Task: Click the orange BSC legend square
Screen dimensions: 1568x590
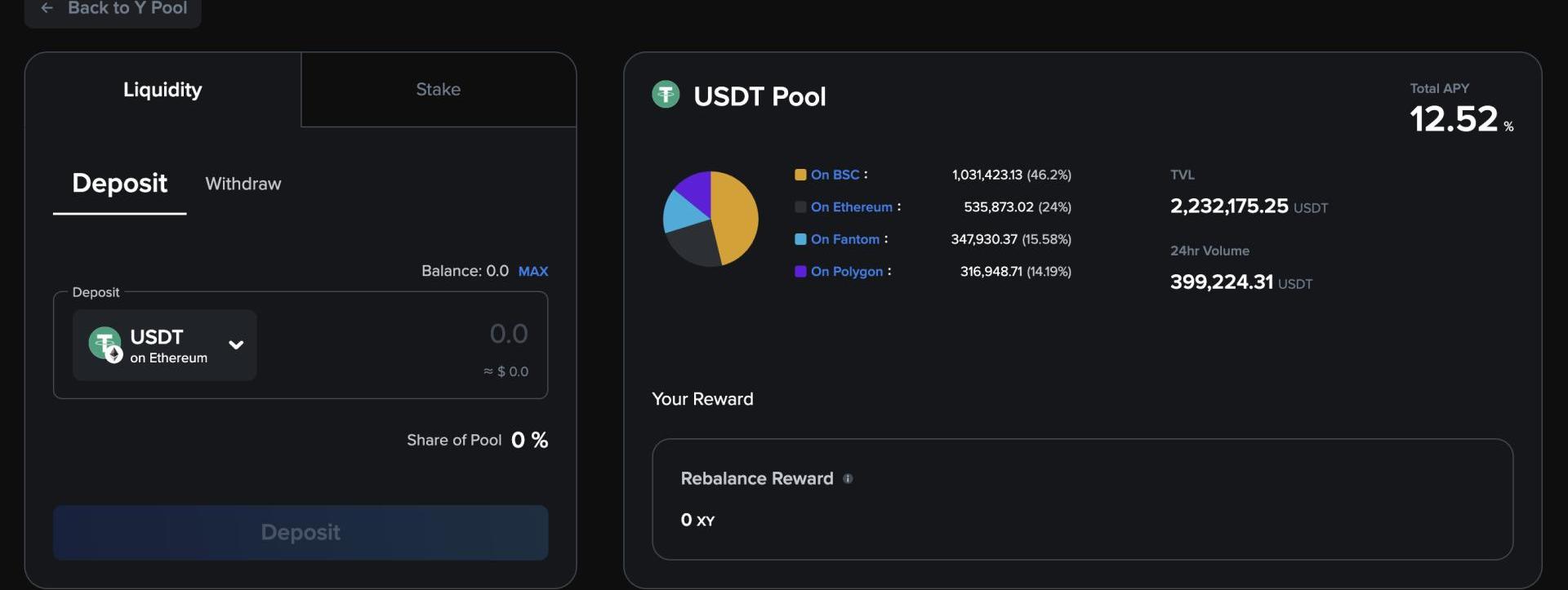Action: coord(800,175)
